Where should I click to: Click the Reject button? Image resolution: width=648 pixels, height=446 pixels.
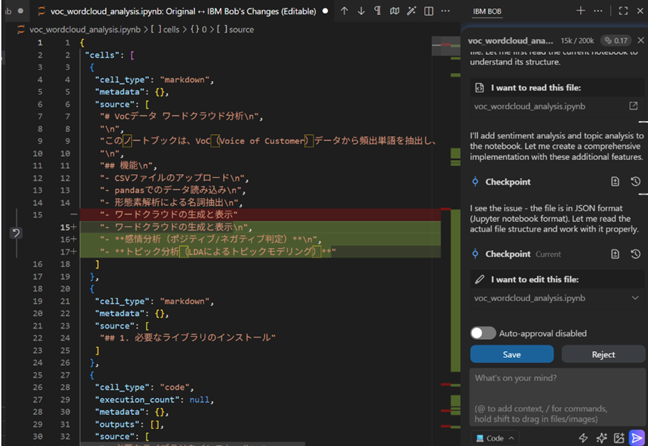603,355
